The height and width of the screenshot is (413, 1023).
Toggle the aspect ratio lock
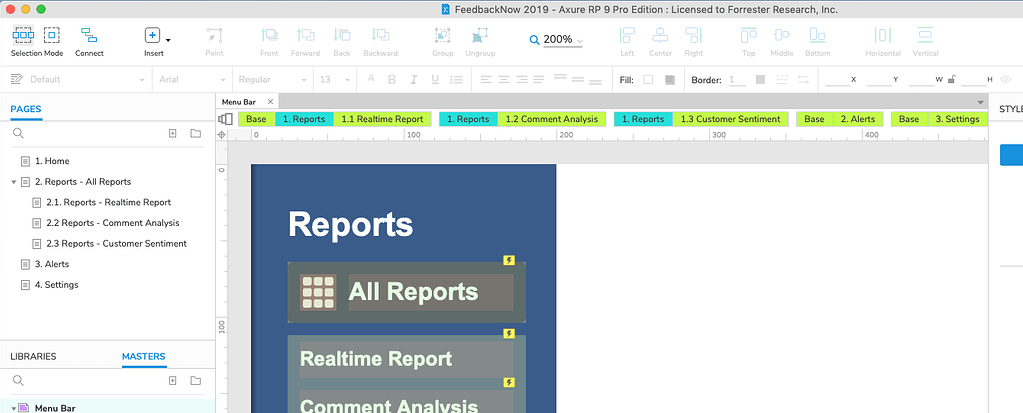coord(952,80)
